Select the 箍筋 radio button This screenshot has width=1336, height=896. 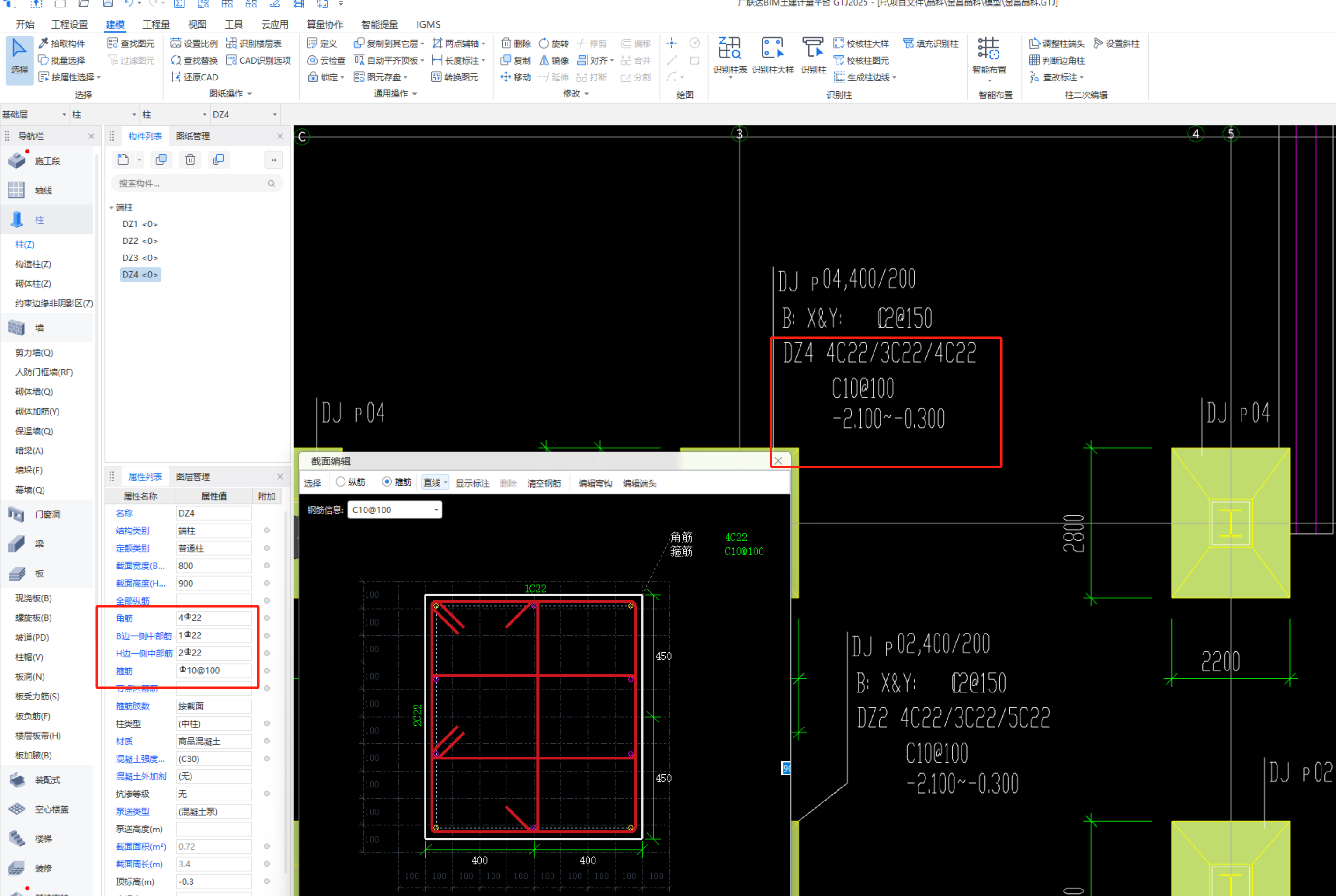(x=387, y=482)
